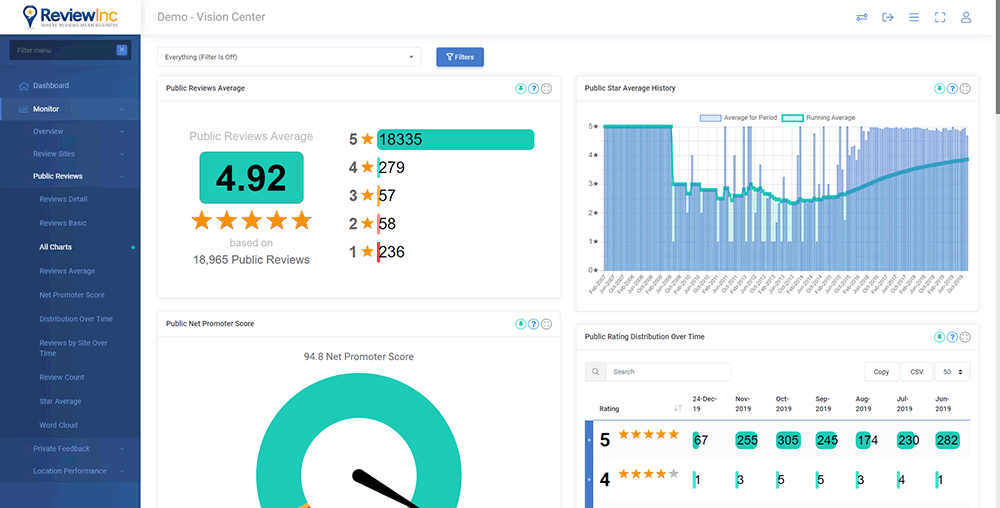Click the Sep-2019 column header
Screen dimensions: 1000x508
tap(823, 404)
